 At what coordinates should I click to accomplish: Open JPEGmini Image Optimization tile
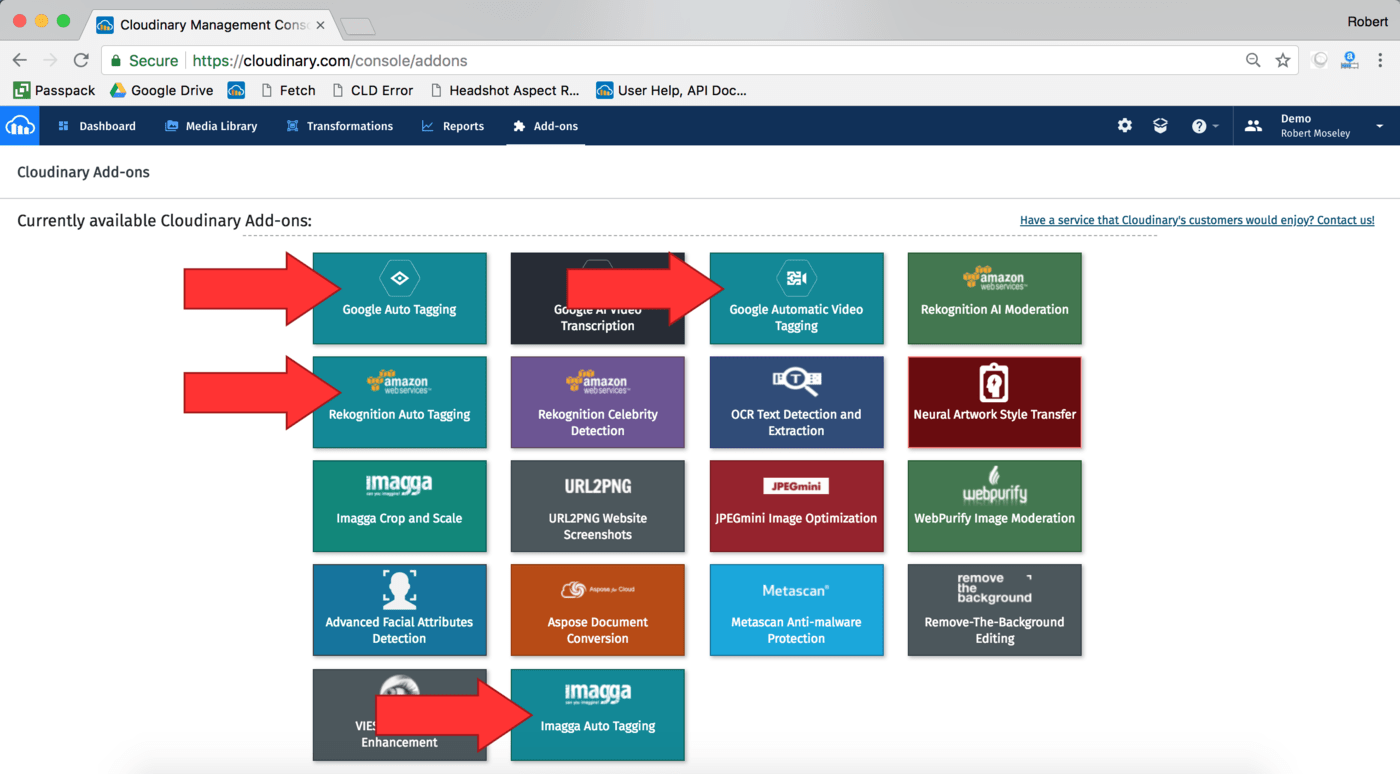coord(796,506)
